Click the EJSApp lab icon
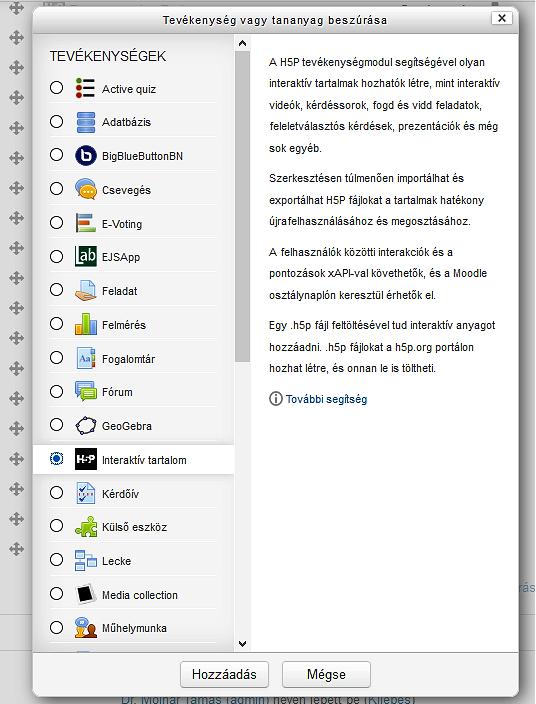 pos(85,256)
